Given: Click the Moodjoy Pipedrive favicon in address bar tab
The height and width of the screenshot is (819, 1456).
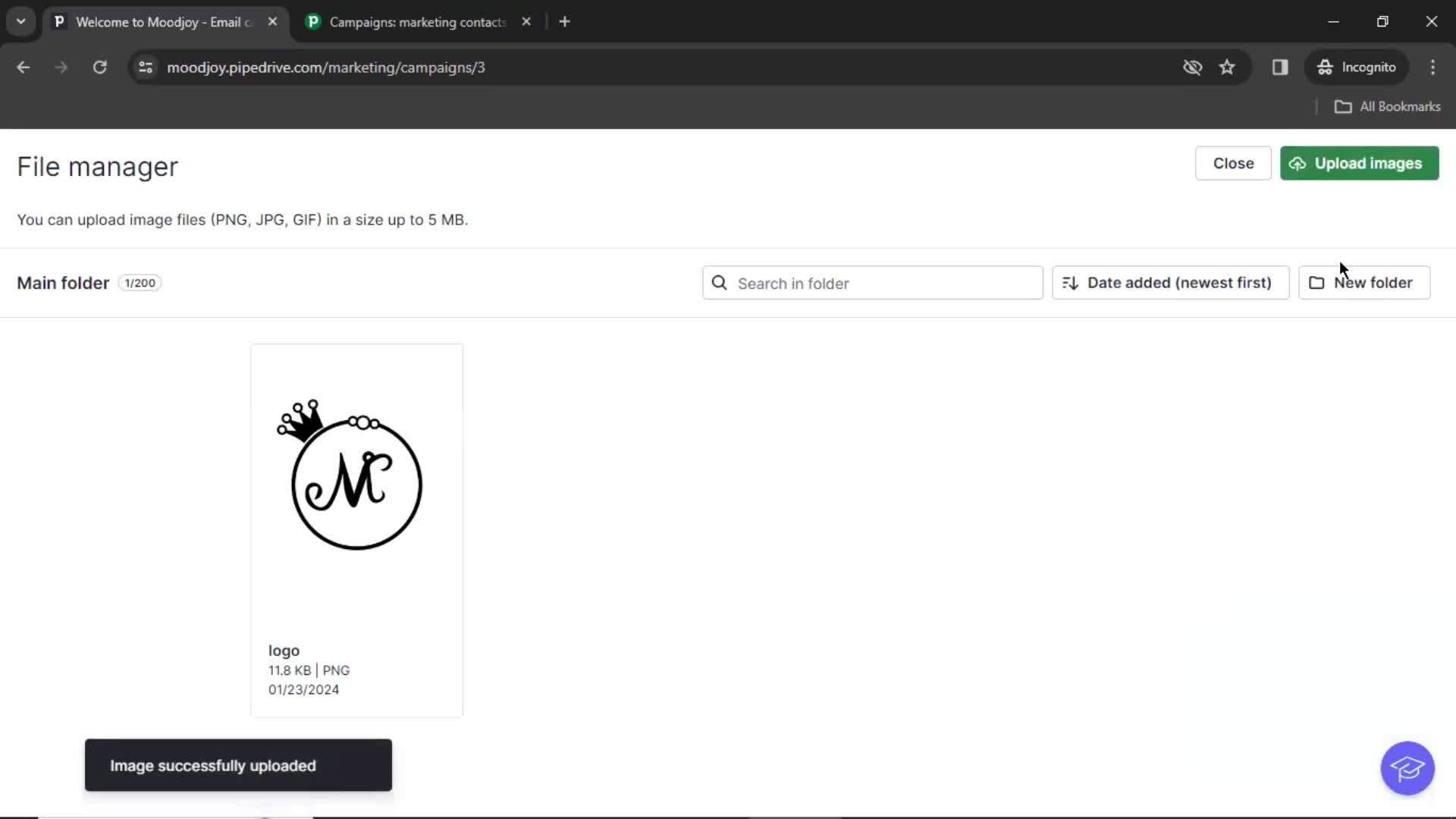Looking at the screenshot, I should (x=59, y=22).
